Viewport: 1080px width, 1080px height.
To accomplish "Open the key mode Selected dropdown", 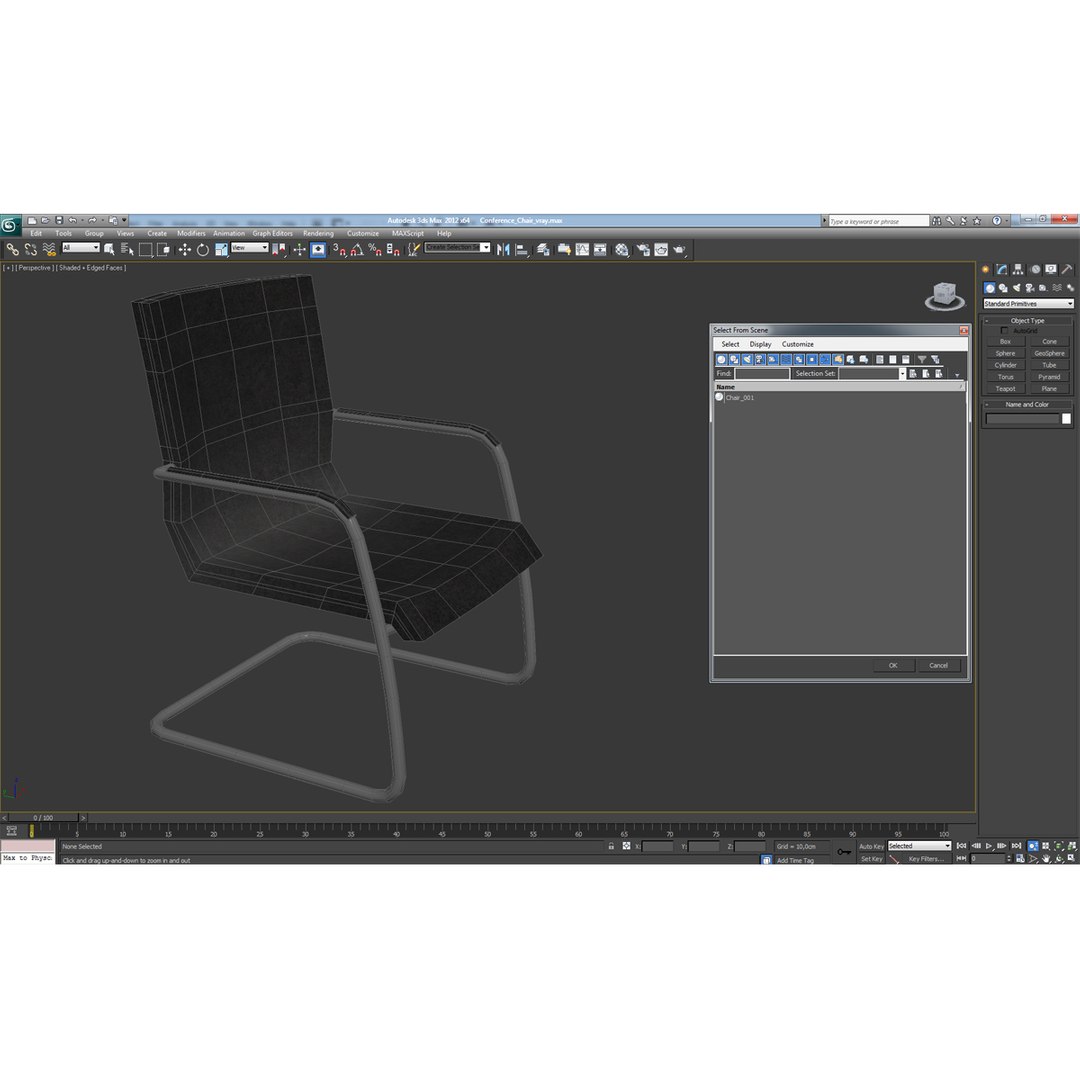I will tap(919, 846).
